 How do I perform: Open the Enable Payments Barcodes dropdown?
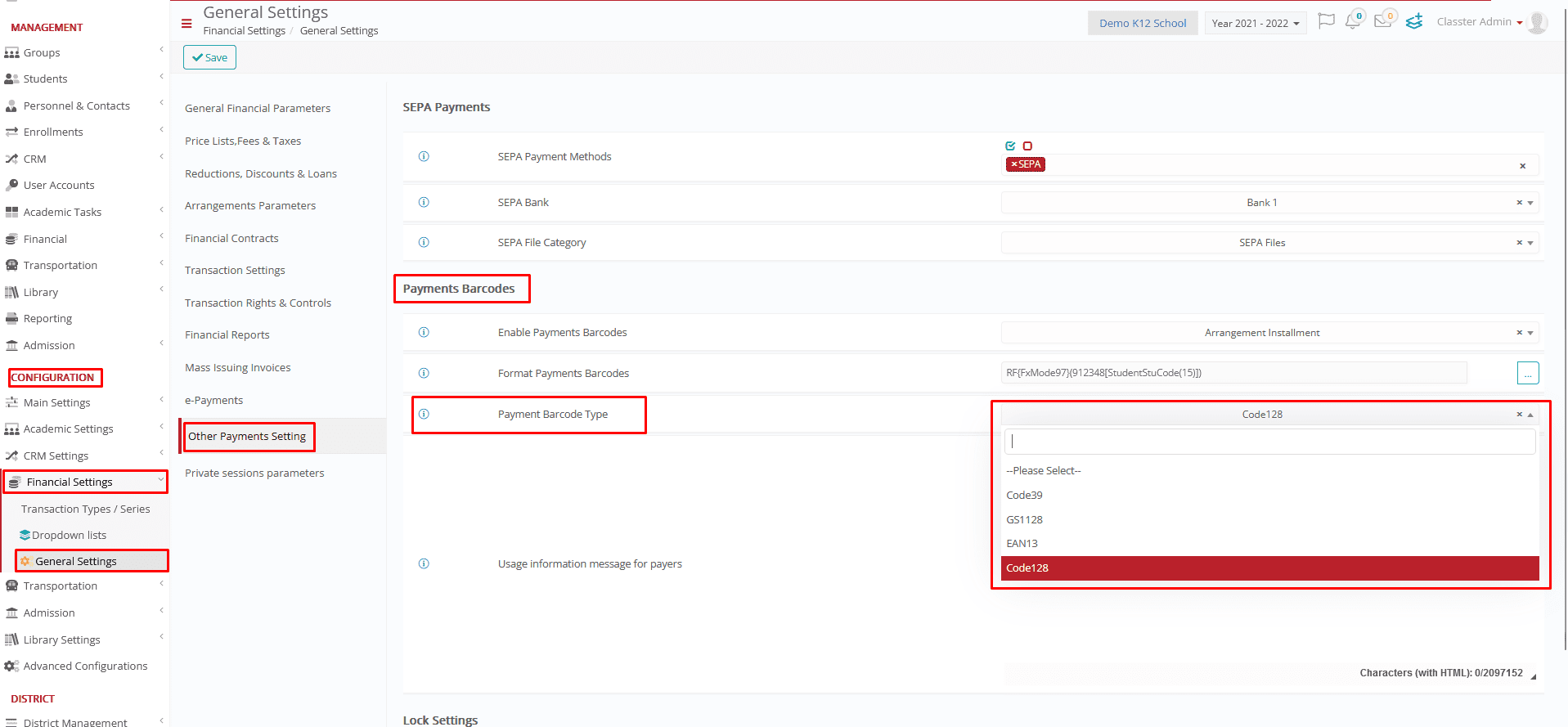[1269, 332]
